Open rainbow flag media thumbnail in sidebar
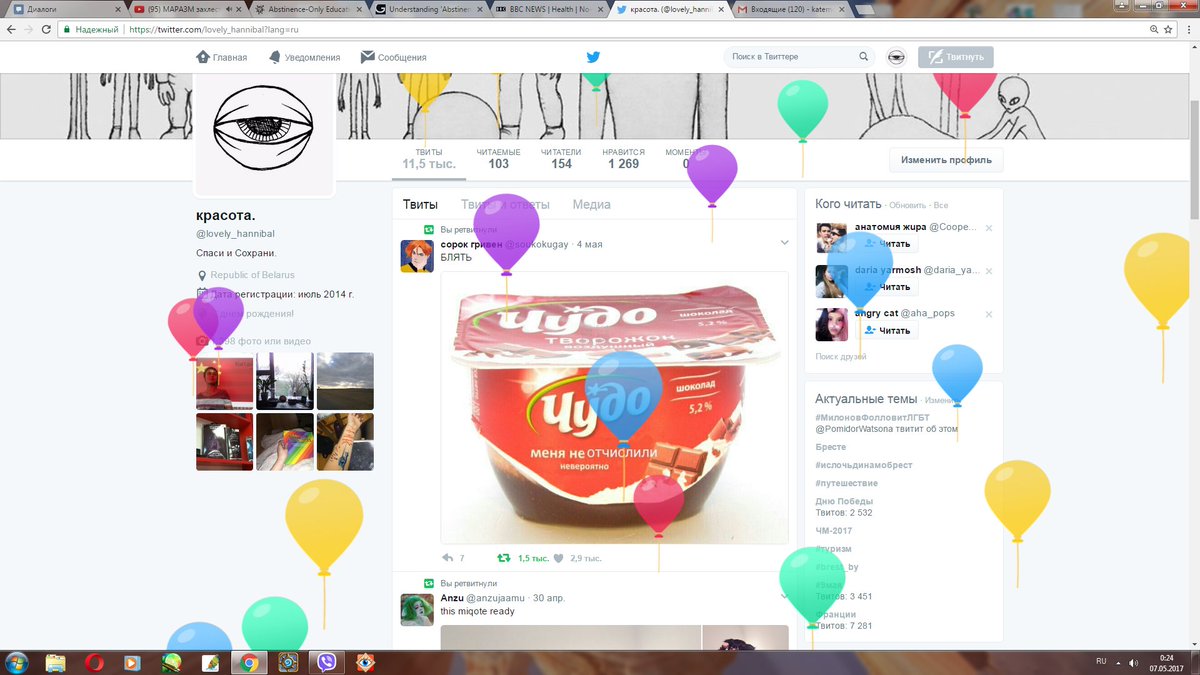1200x675 pixels. (x=285, y=442)
